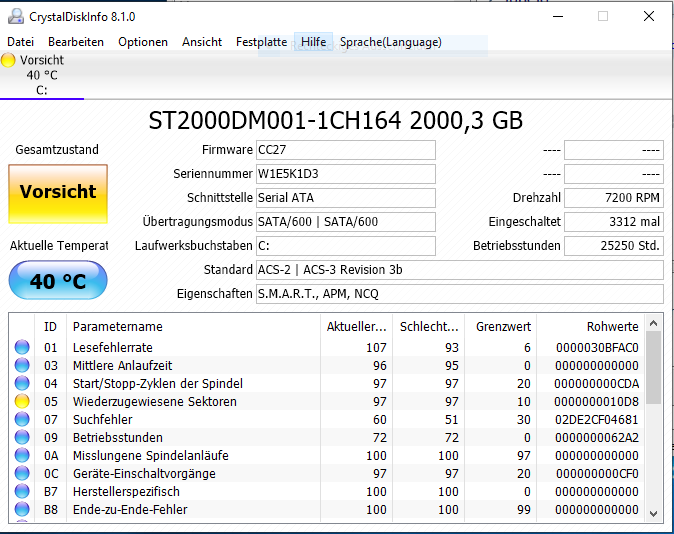674x534 pixels.
Task: Click the SMART list vertical scrollbar thumb
Action: [x=654, y=368]
